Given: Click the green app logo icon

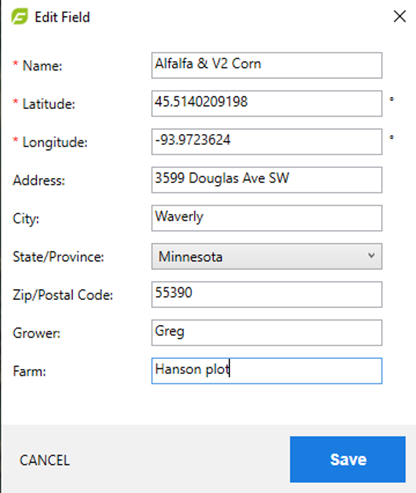Looking at the screenshot, I should [20, 17].
